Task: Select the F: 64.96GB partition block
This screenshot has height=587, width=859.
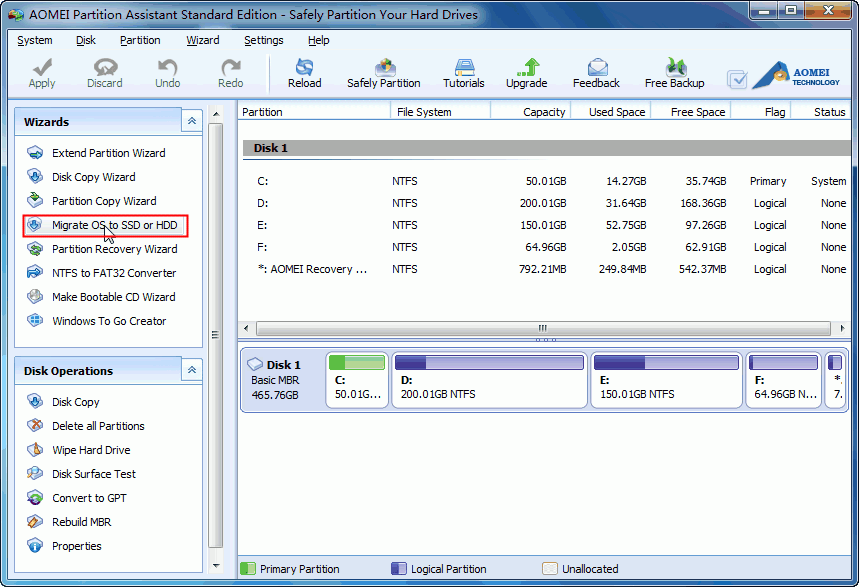Action: coord(783,380)
